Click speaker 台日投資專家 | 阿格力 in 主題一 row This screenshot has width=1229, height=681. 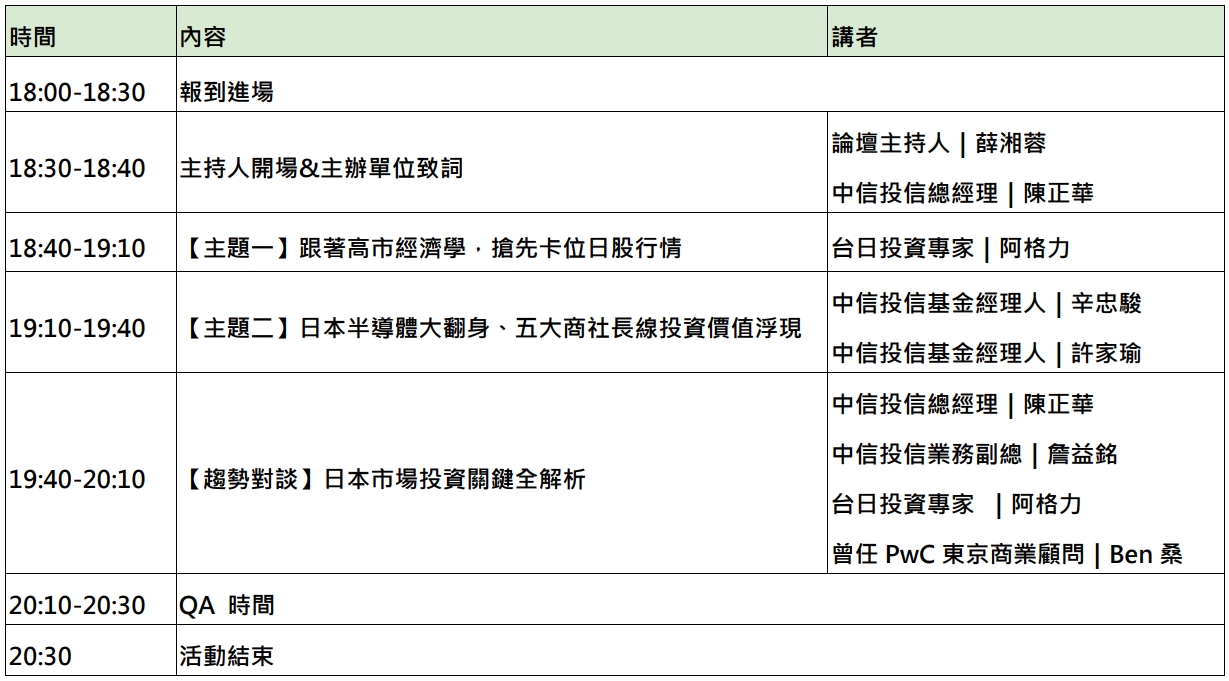pos(950,248)
